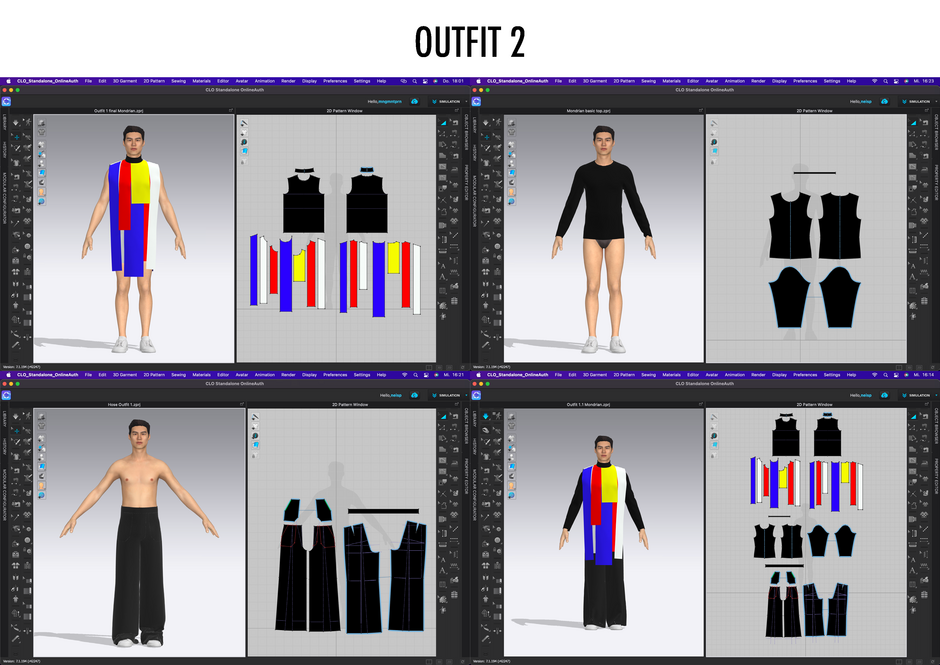
Task: Select the thin black strip pattern in Mondrian basic top 2D window
Action: [815, 173]
